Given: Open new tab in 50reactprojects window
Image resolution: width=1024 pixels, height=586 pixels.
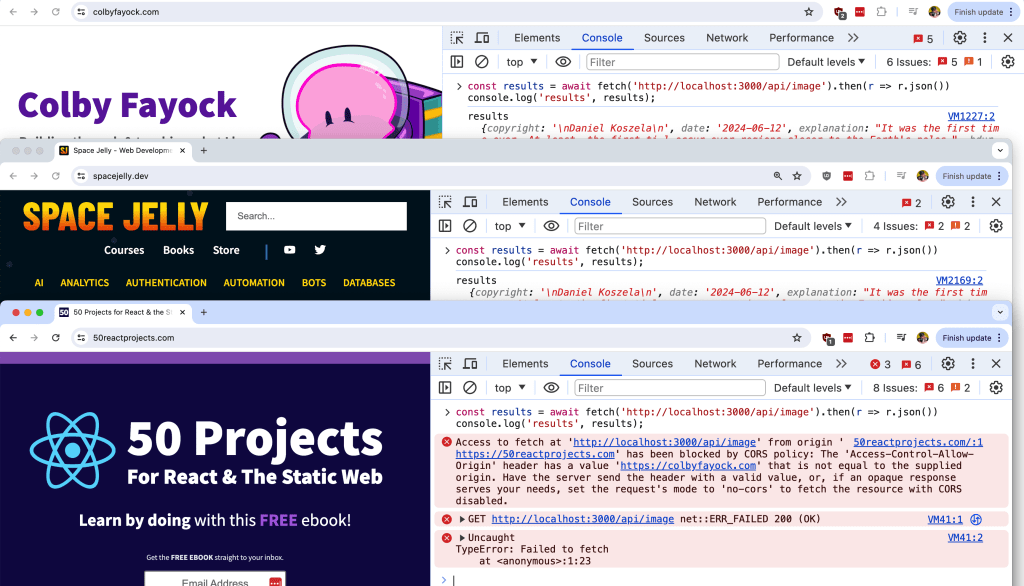Looking at the screenshot, I should 204,312.
